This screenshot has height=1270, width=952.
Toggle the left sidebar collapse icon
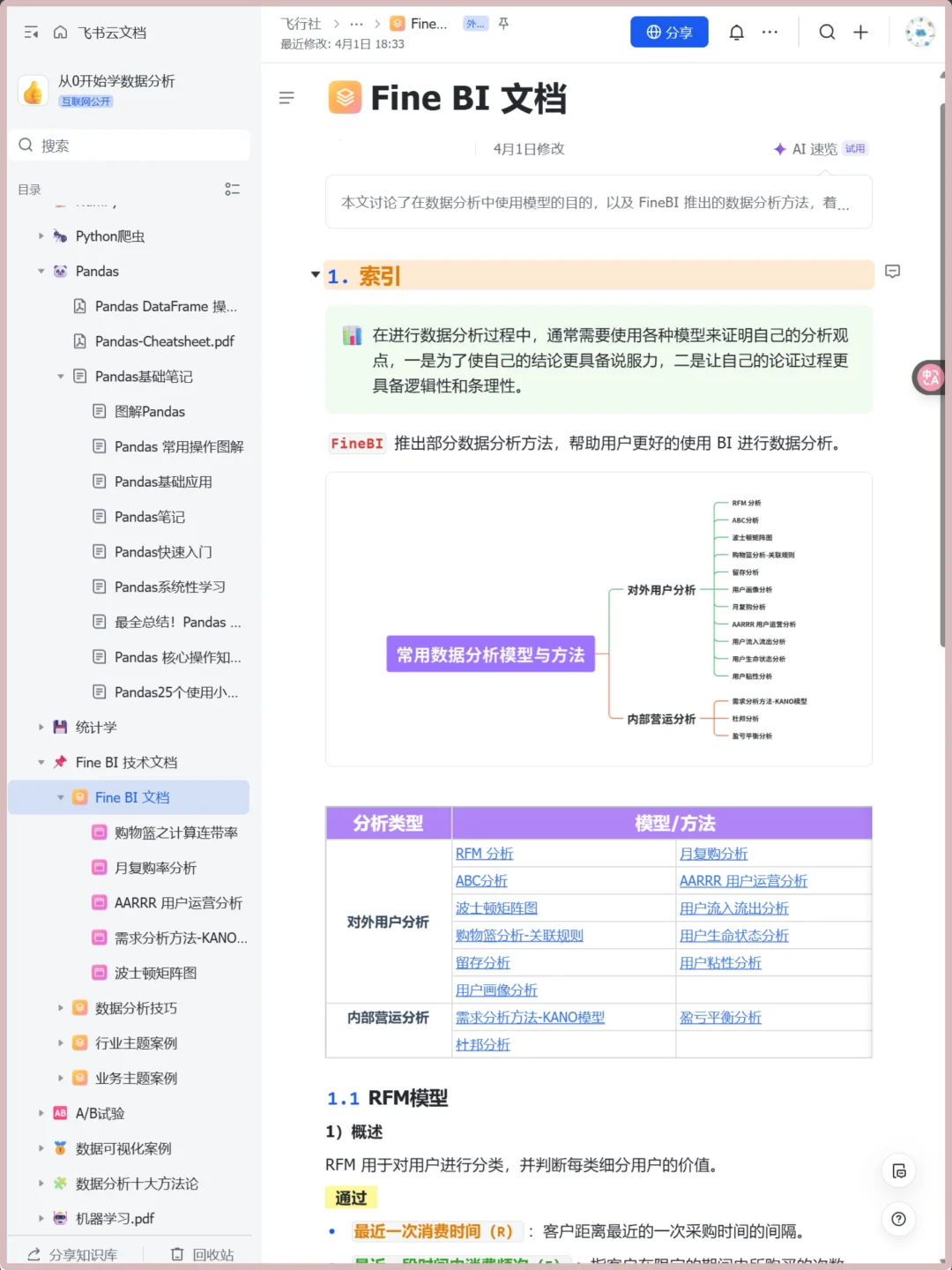pos(30,33)
